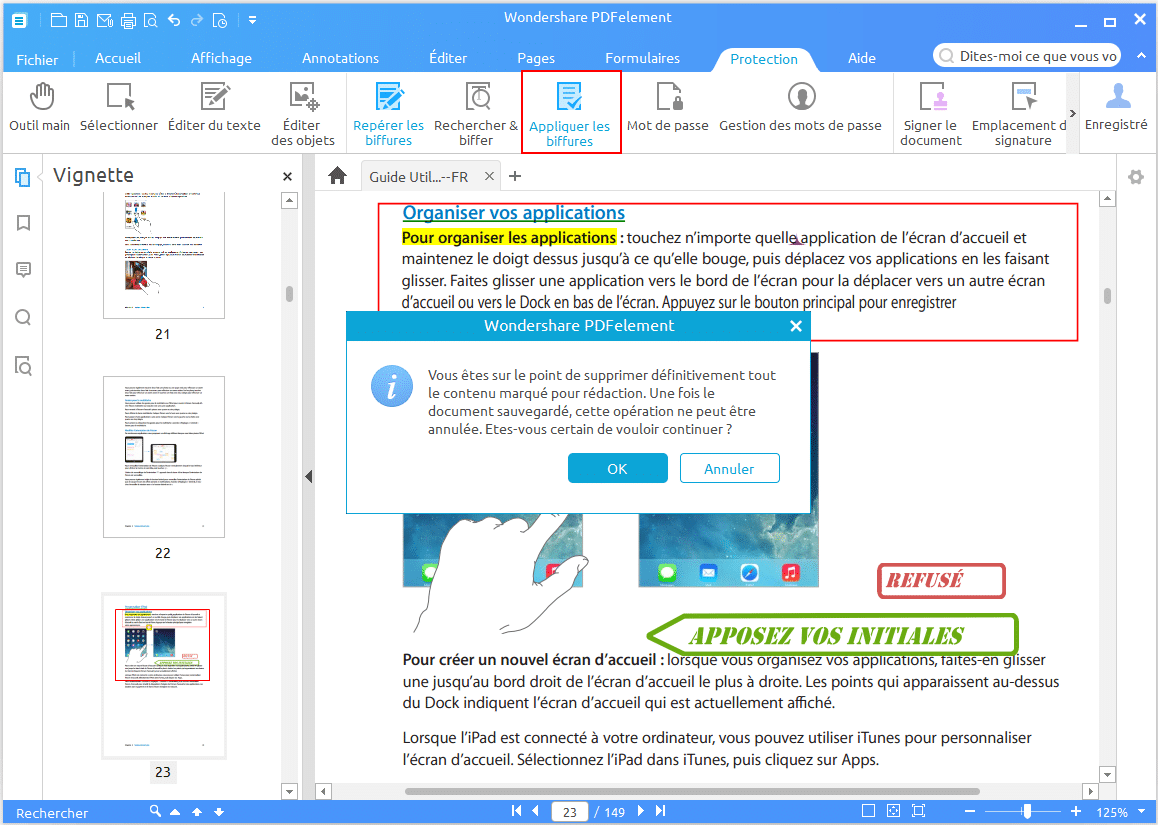Click Annuler to cancel redaction
The width and height of the screenshot is (1158, 825).
(730, 468)
